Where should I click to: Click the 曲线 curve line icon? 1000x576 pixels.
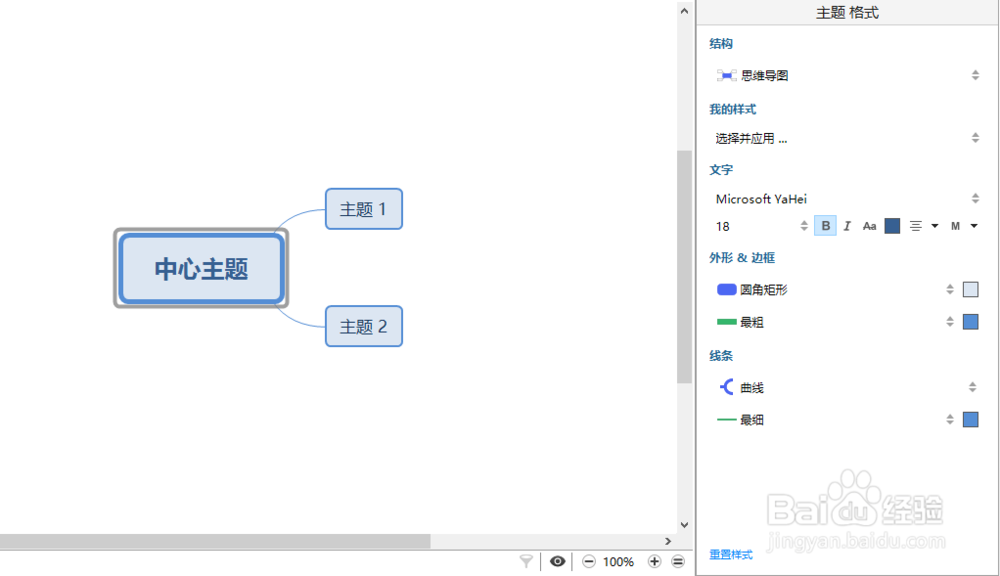[x=726, y=387]
